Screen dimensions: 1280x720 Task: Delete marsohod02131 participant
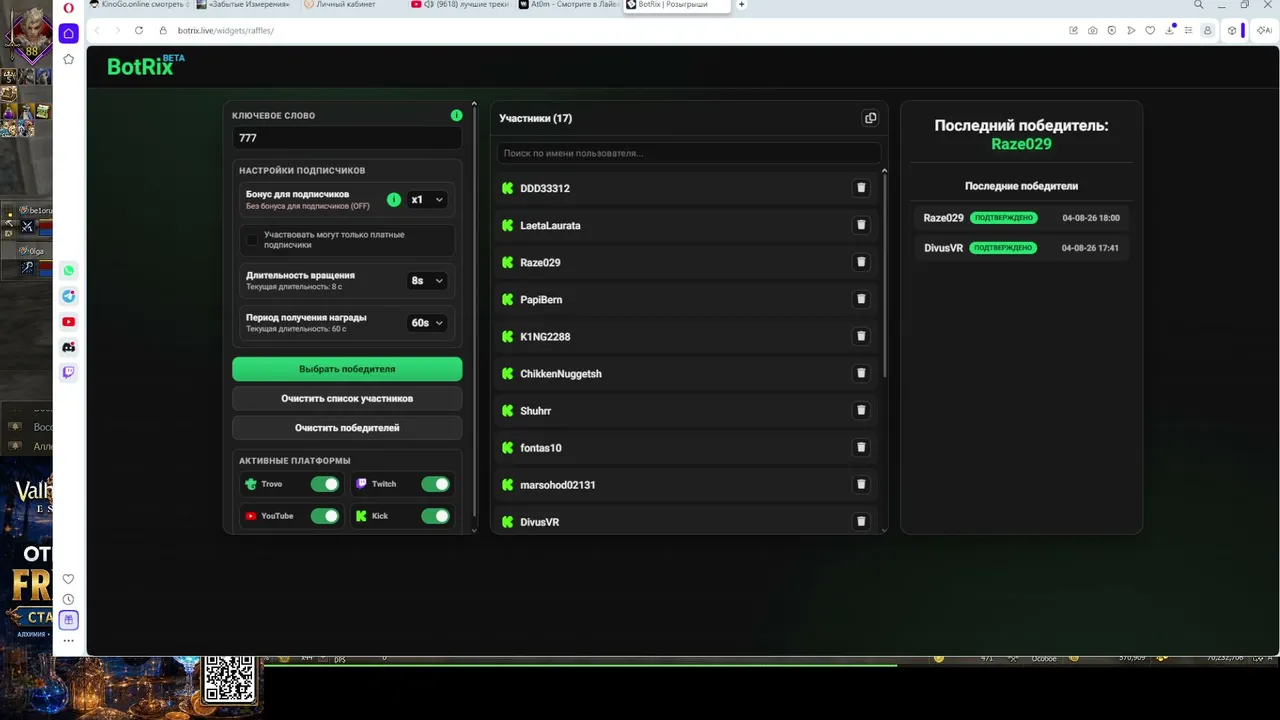coord(861,484)
